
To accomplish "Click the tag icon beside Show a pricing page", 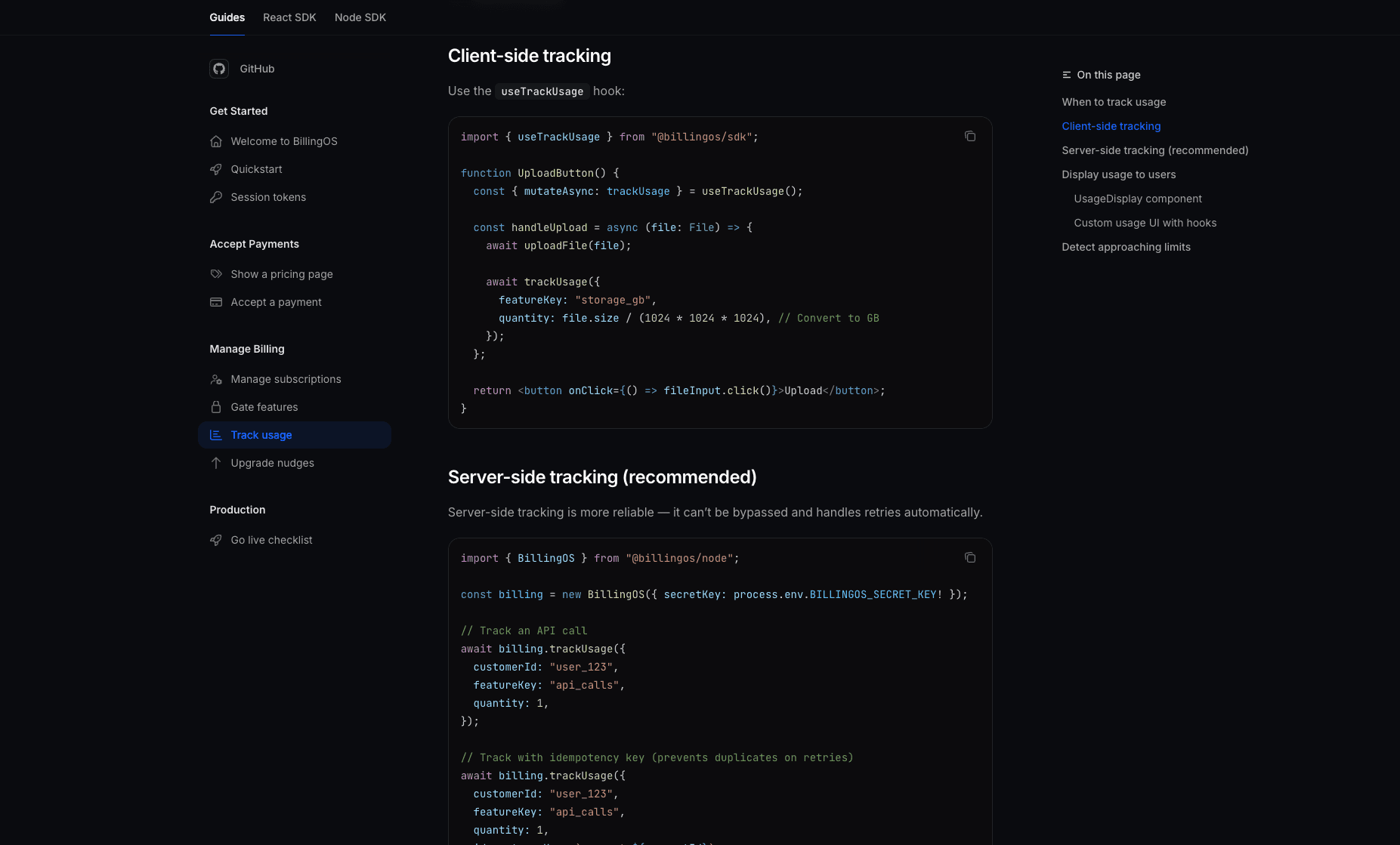I will pos(216,274).
